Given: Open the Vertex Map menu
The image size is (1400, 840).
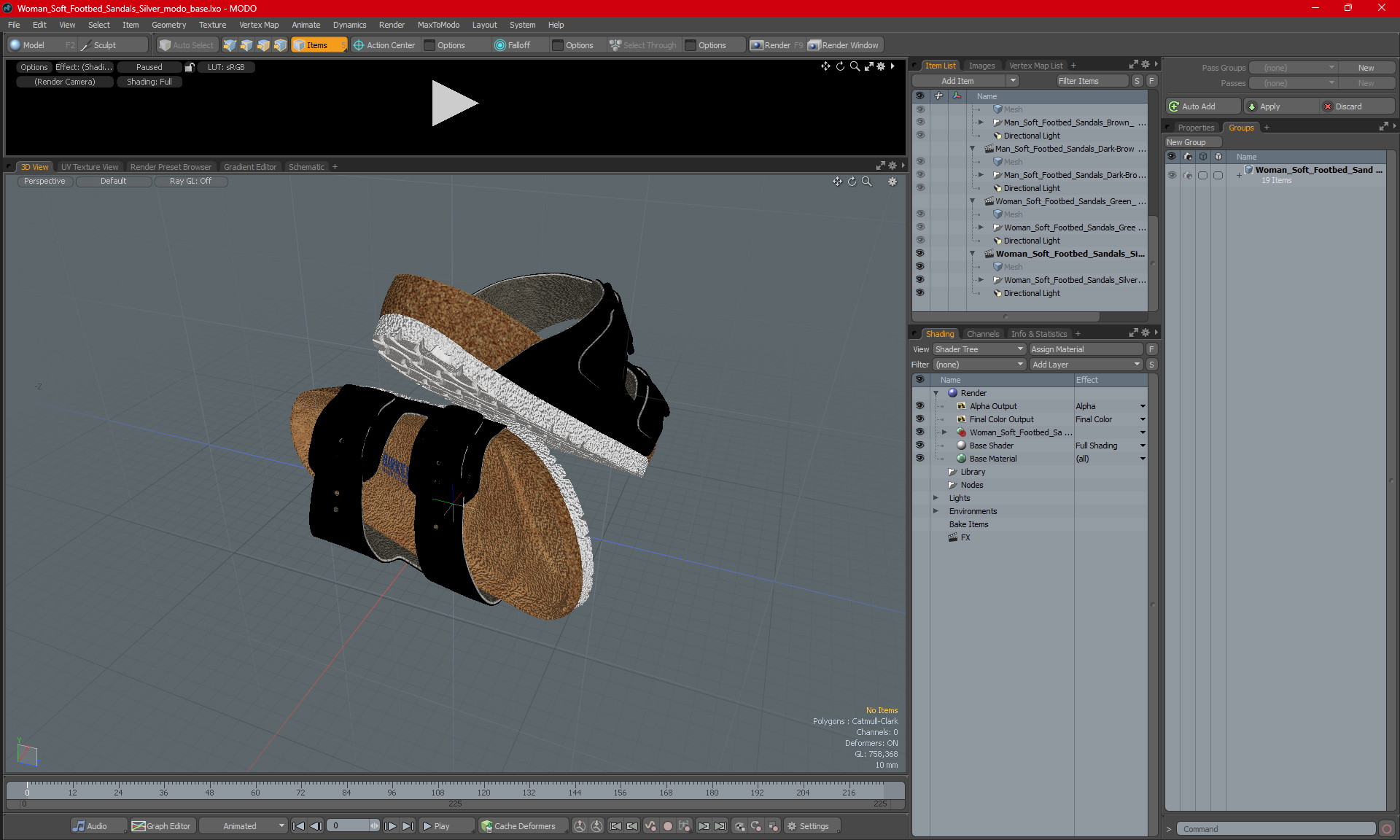Looking at the screenshot, I should point(259,25).
